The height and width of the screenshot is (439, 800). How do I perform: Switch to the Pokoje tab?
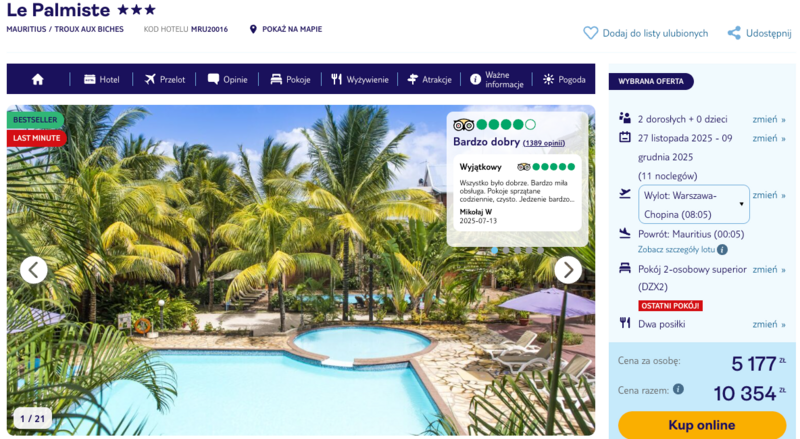click(x=290, y=80)
